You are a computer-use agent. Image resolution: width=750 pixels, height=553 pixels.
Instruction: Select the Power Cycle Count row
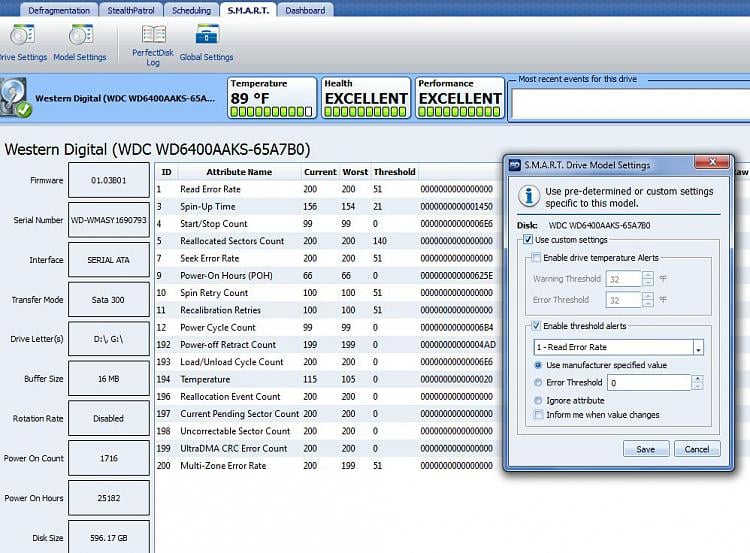(x=328, y=327)
